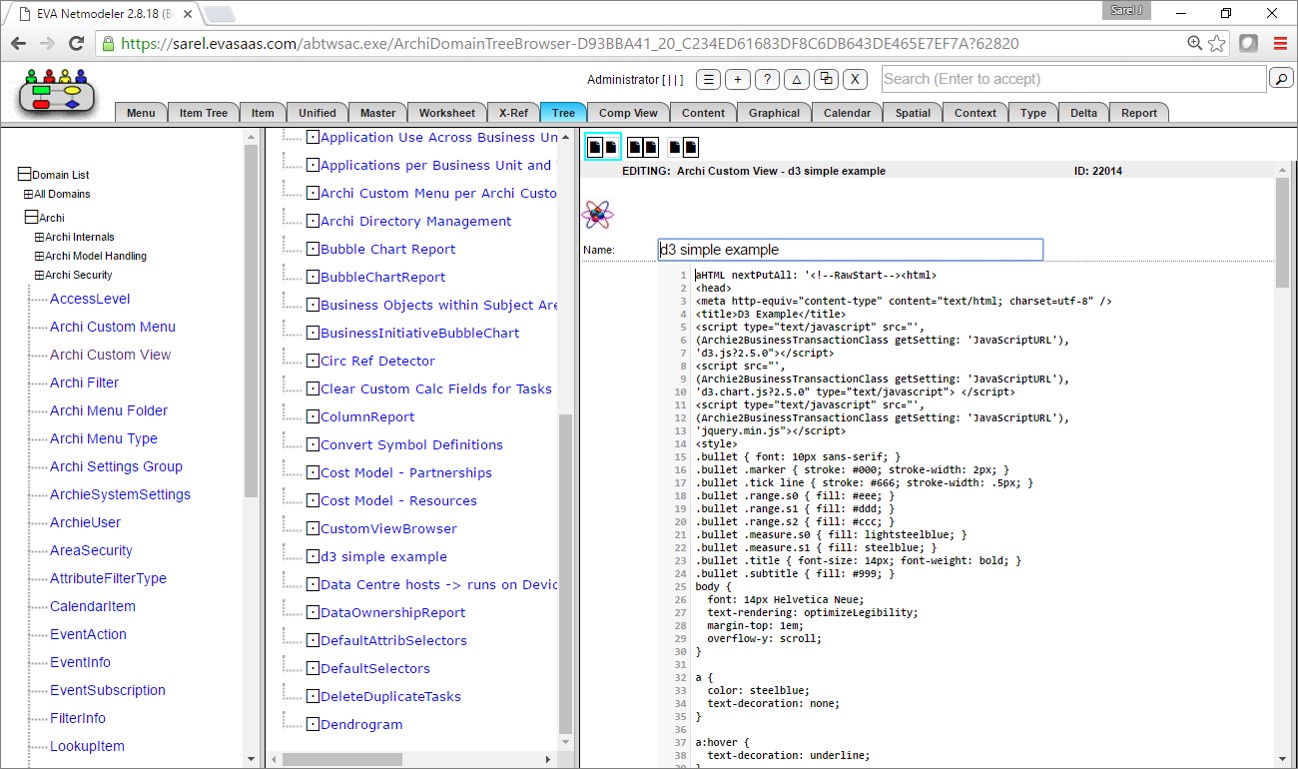The width and height of the screenshot is (1298, 769).
Task: Click the hamburger lines toolbar button
Action: (708, 80)
